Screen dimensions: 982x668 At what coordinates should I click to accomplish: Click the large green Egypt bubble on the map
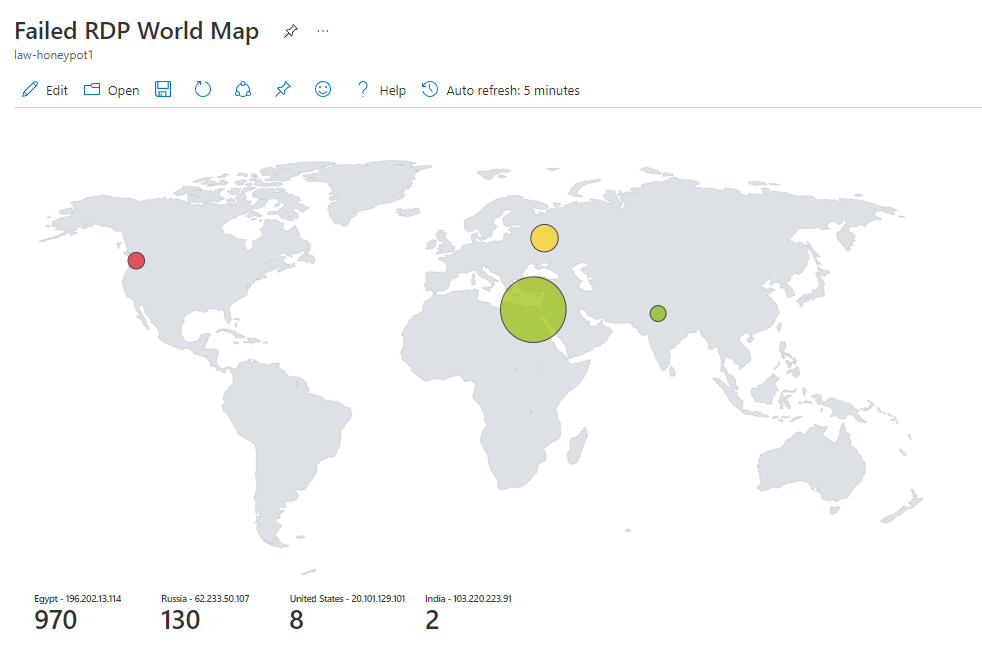click(533, 310)
